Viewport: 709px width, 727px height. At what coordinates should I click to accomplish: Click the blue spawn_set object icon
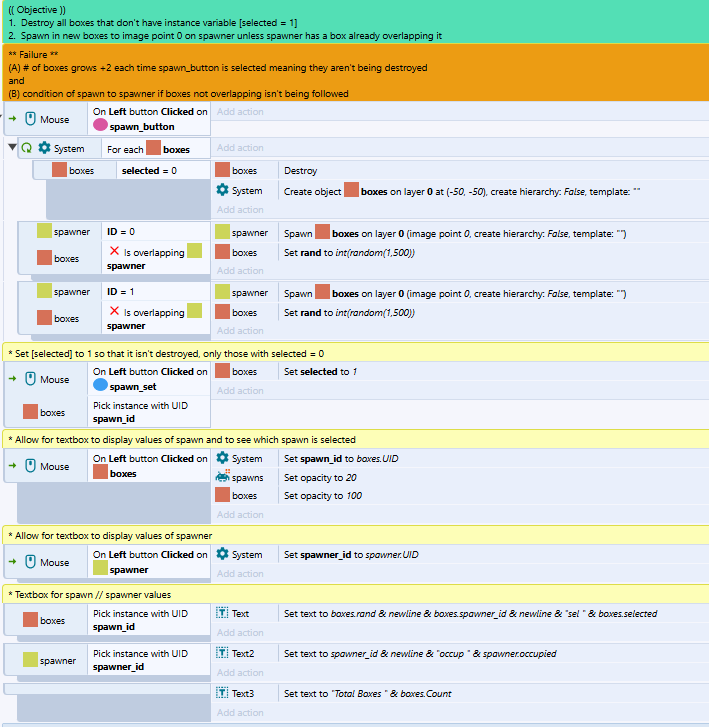[x=100, y=385]
